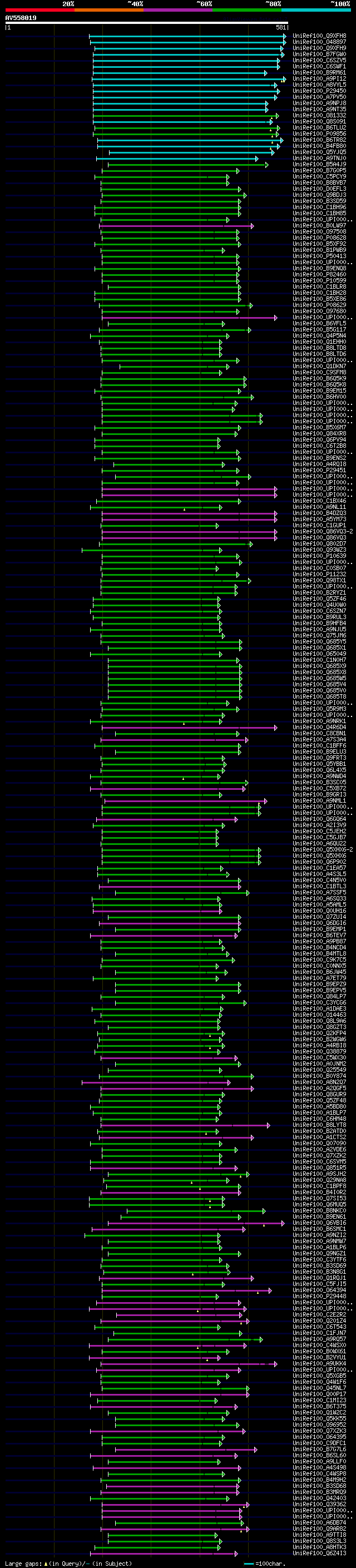
Task: Select label UniRef100_B3SC05
Action: pos(319,783)
